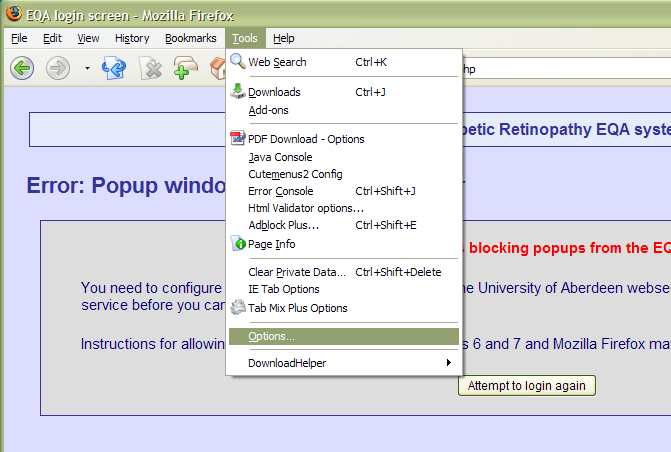Open Adblock Plus from the menu
This screenshot has width=671, height=452.
pos(344,225)
